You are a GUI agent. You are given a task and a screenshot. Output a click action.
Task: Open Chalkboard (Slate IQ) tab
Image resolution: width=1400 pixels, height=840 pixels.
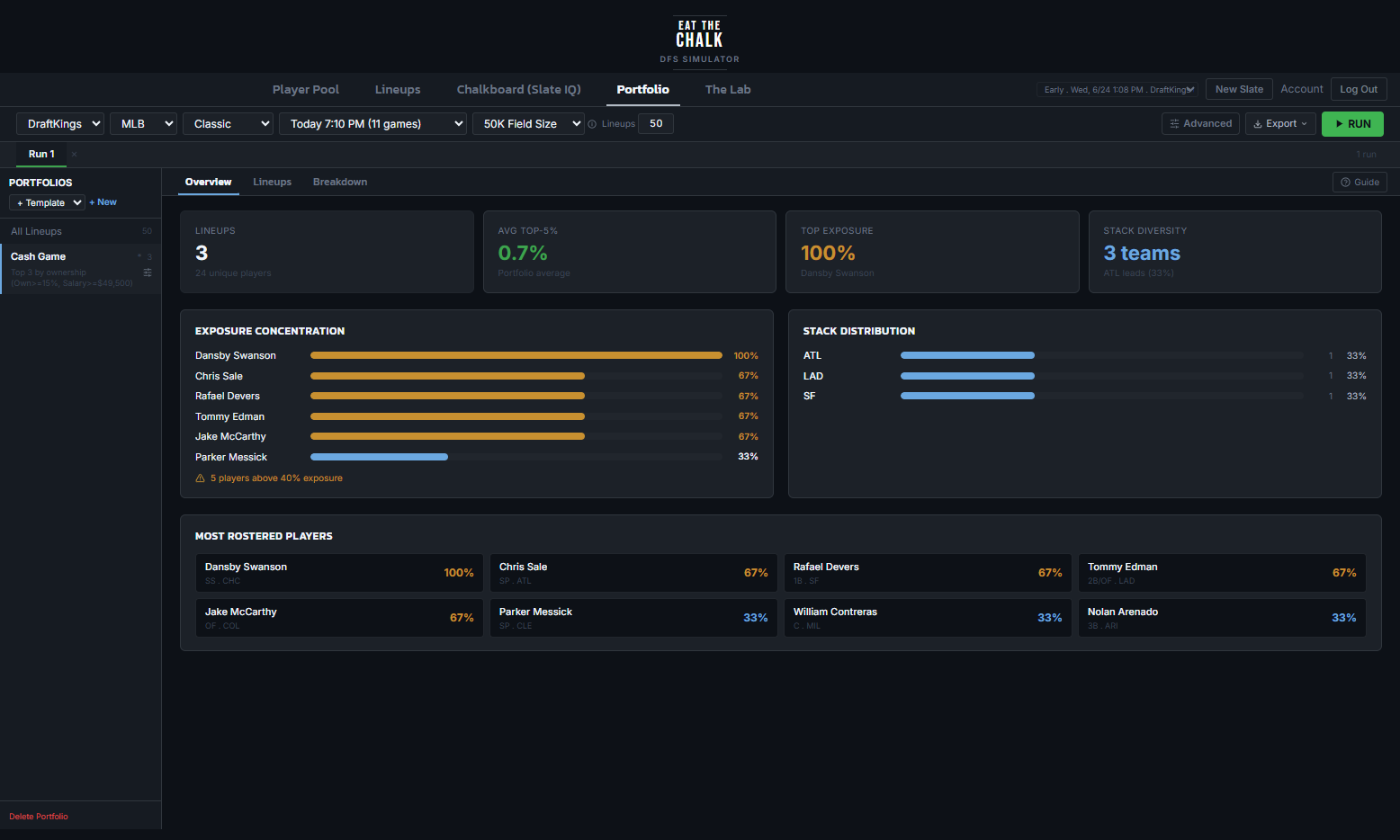click(x=519, y=90)
